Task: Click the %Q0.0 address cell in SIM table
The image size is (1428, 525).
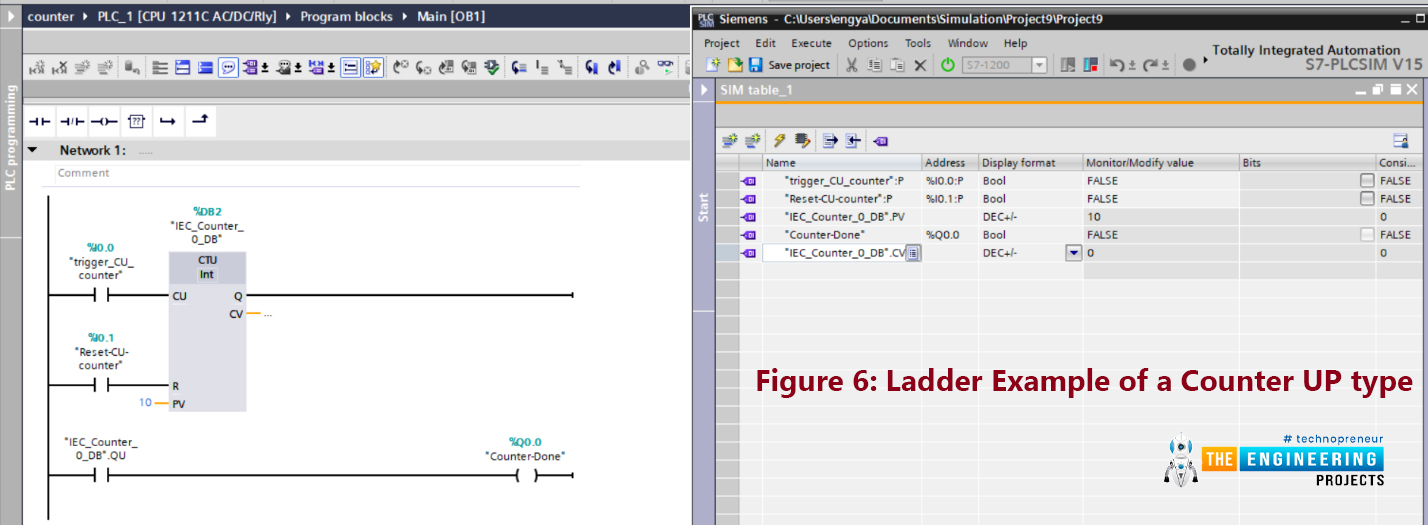Action: pos(950,235)
